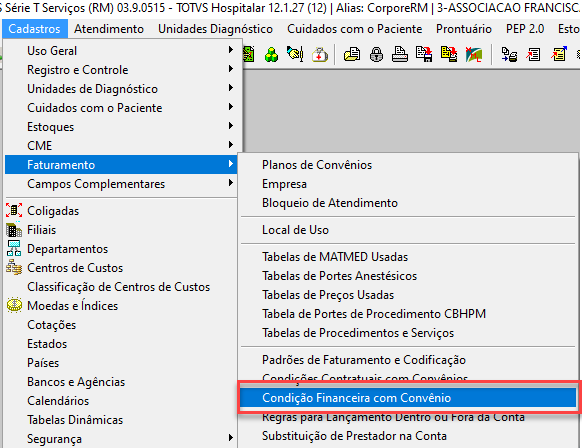This screenshot has width=582, height=448.
Task: Click the yellow document print export icon
Action: click(449, 55)
